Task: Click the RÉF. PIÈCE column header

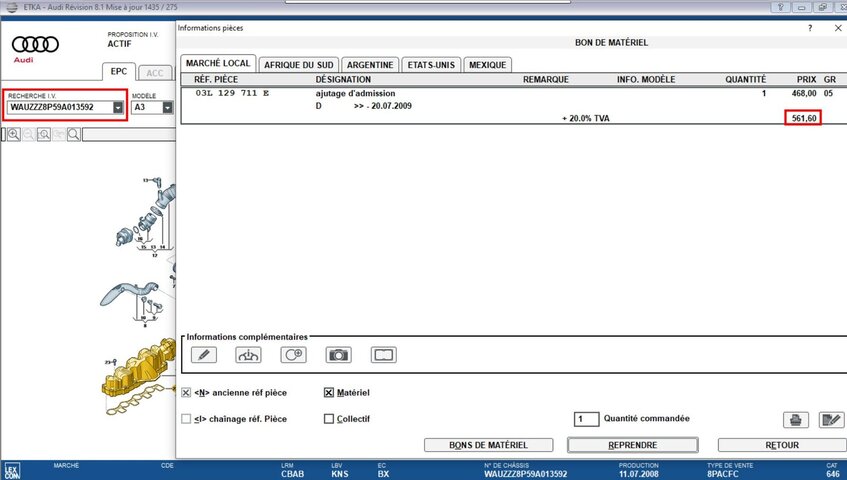Action: coord(216,79)
